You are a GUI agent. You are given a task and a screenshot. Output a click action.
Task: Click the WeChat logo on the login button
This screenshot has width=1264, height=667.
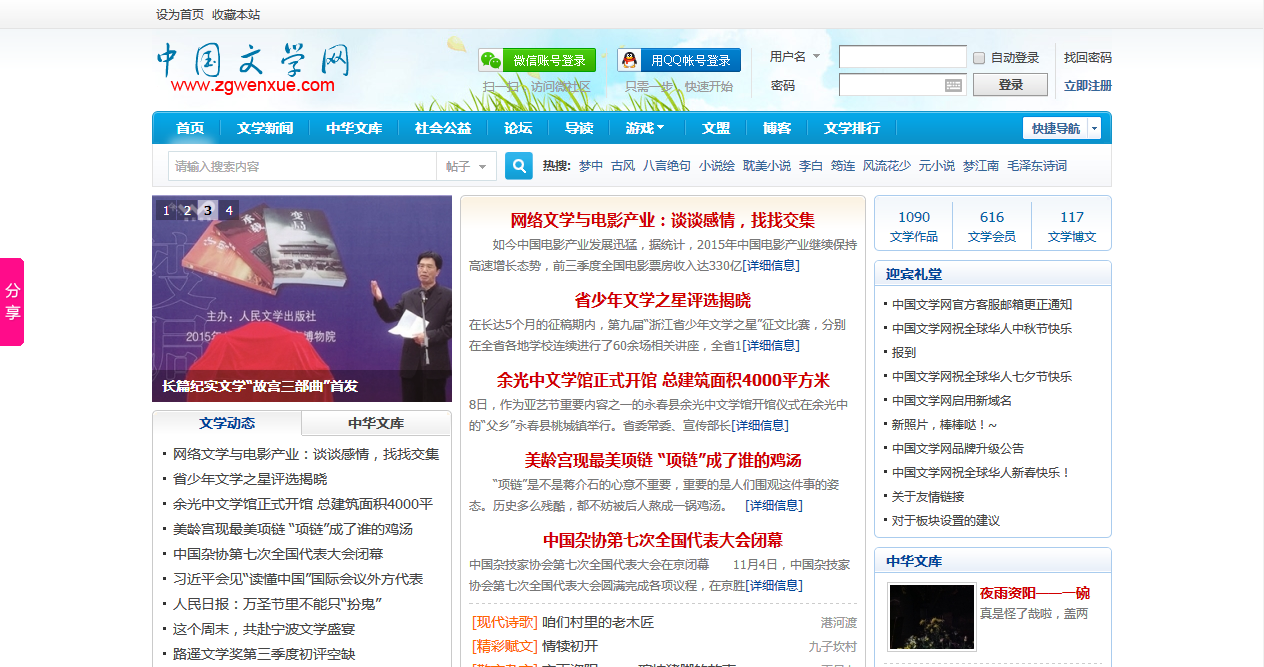[491, 61]
